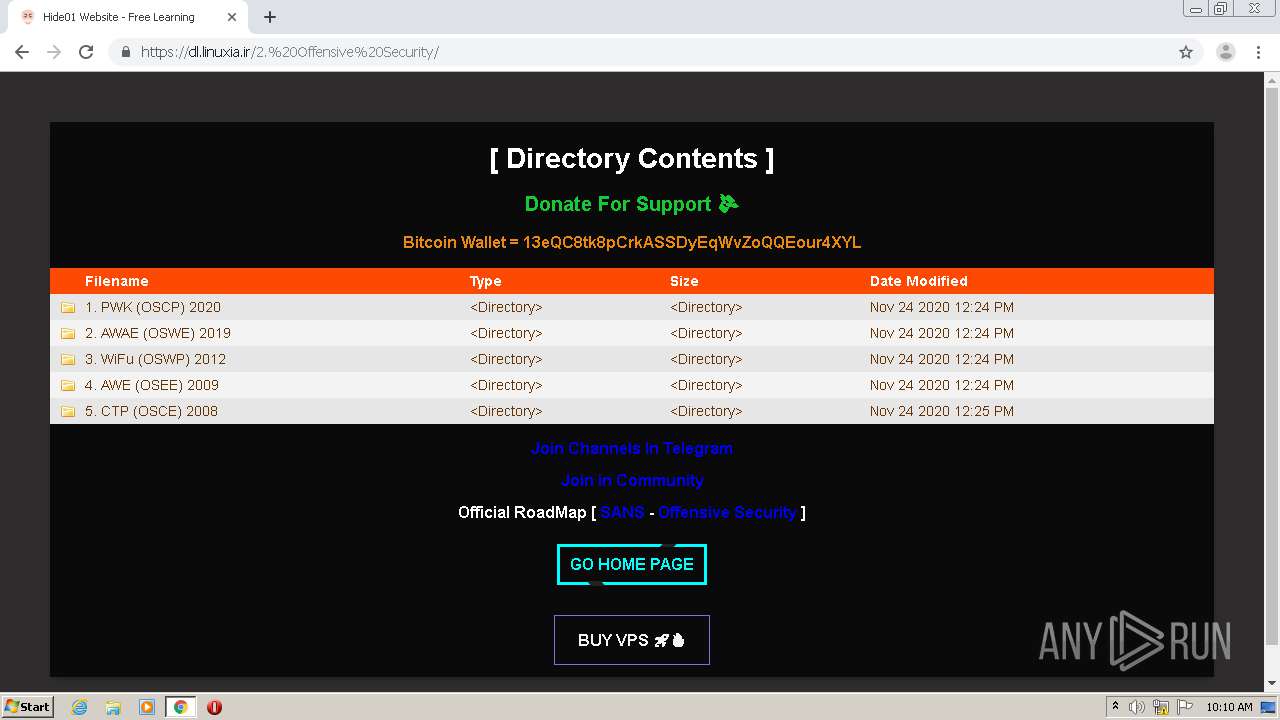
Task: Click the Action Center flag tray icon
Action: click(1185, 707)
